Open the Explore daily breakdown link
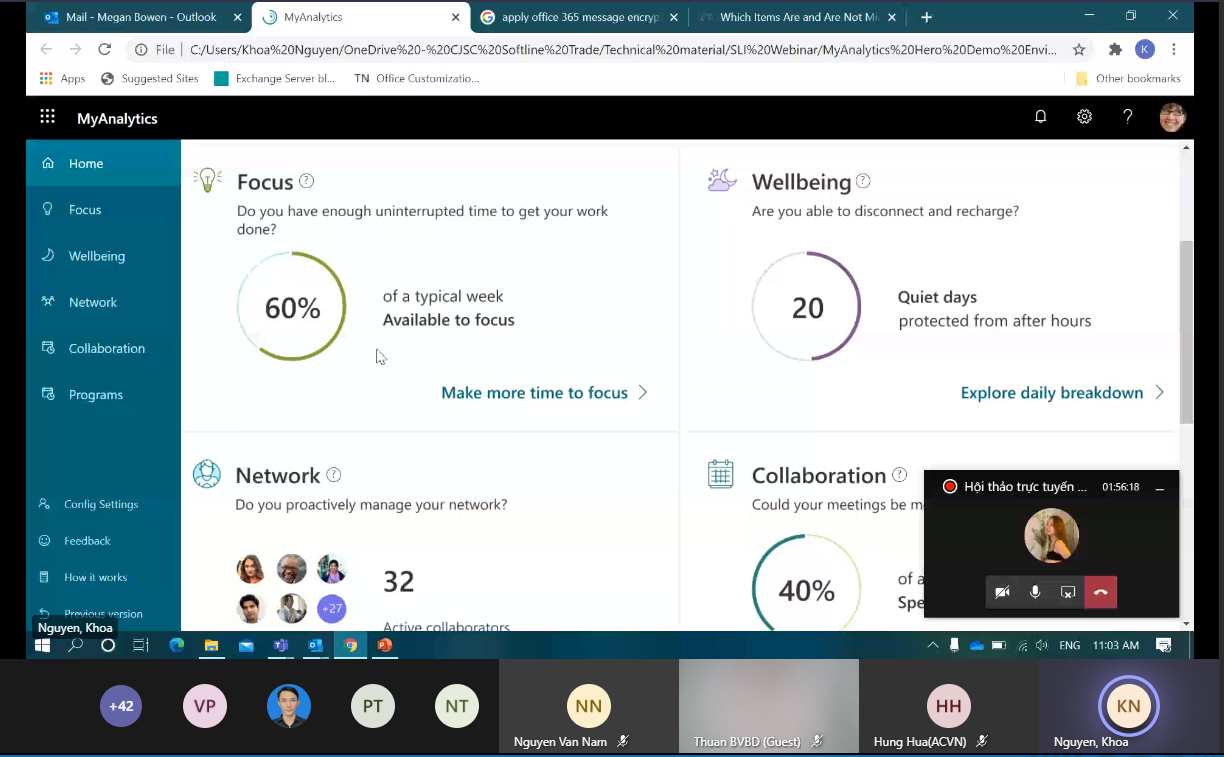The width and height of the screenshot is (1224, 757). coord(1062,393)
